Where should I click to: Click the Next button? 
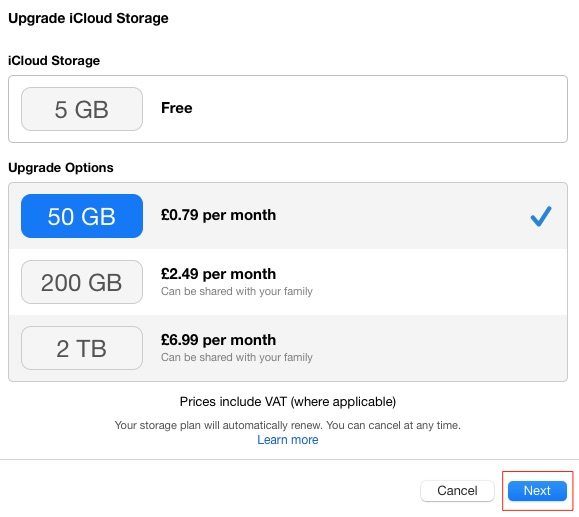point(537,491)
